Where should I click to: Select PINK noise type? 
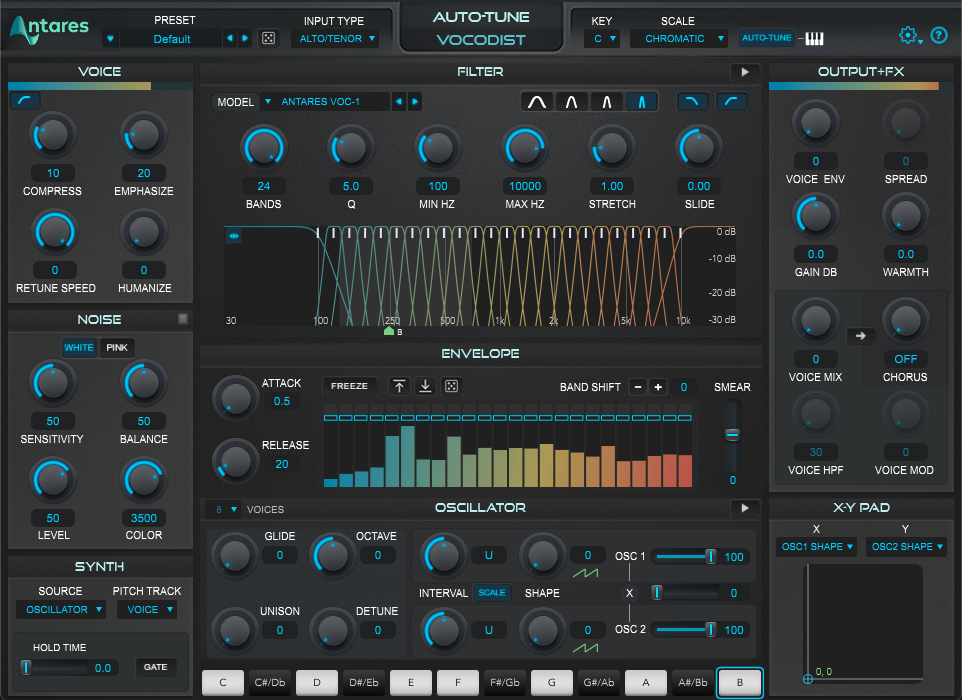pos(117,347)
